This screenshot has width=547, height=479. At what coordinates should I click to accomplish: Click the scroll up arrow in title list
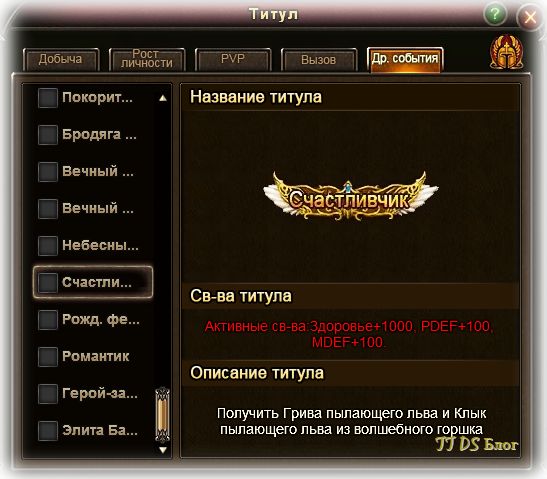pos(163,98)
